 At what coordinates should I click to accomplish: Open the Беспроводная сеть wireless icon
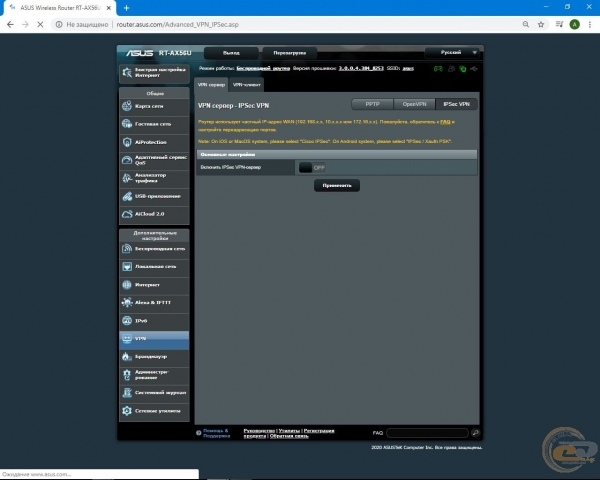(x=127, y=249)
